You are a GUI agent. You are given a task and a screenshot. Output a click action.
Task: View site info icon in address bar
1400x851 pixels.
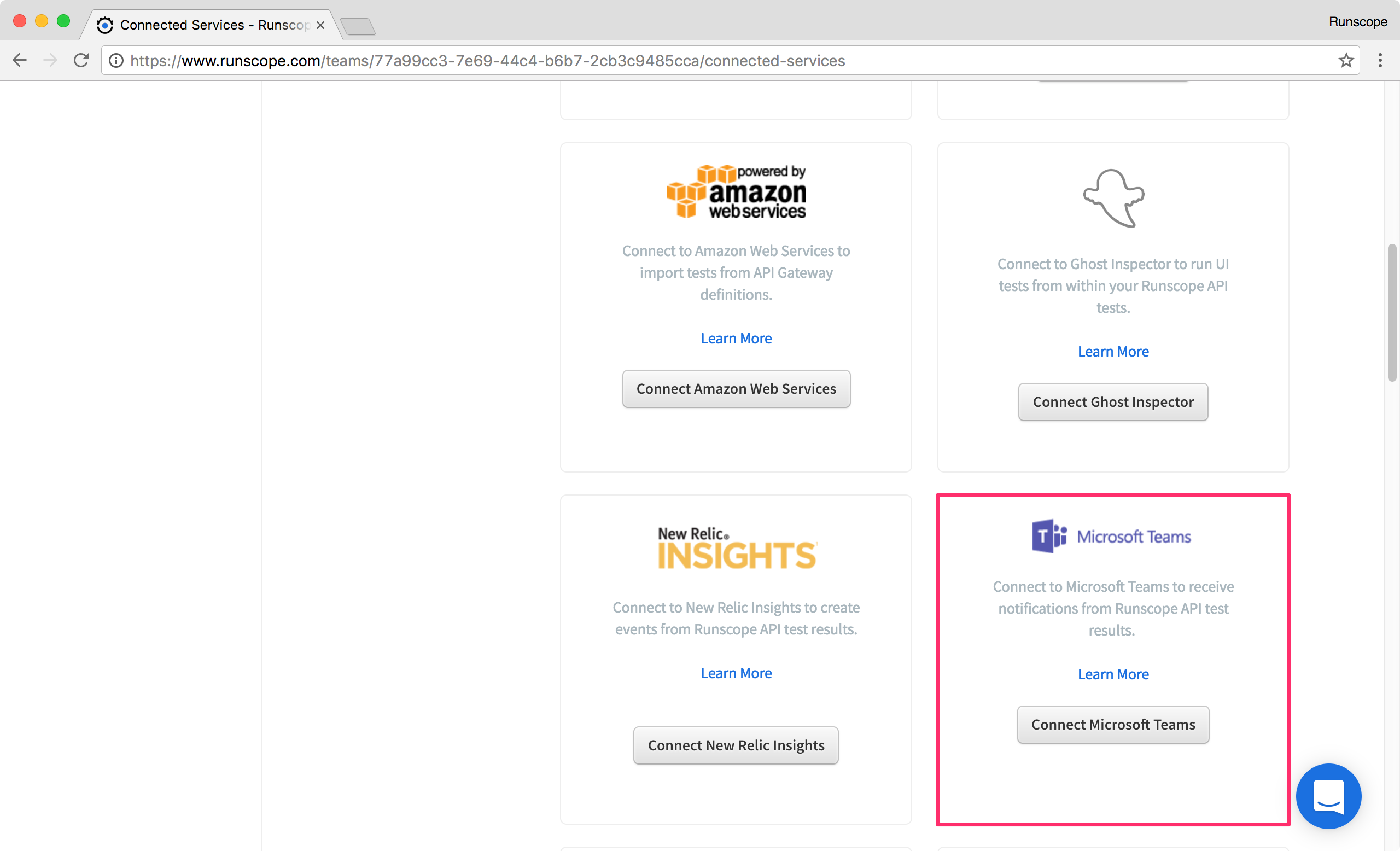tap(116, 61)
